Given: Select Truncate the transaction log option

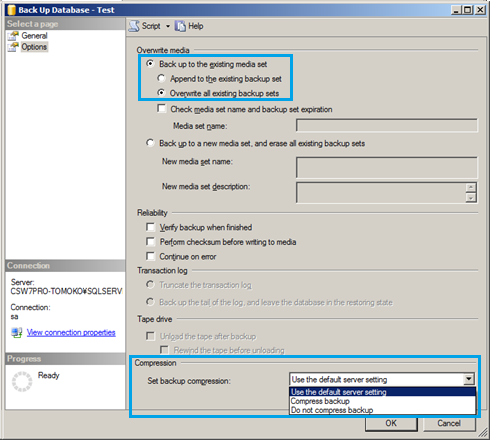Looking at the screenshot, I should (x=150, y=285).
